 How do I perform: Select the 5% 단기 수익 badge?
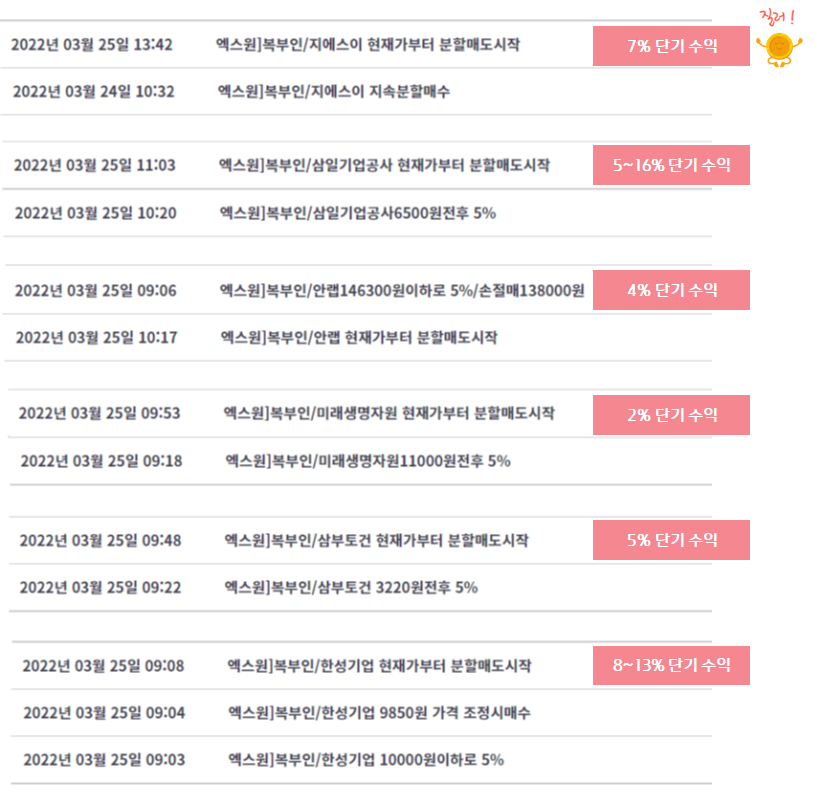tap(671, 540)
